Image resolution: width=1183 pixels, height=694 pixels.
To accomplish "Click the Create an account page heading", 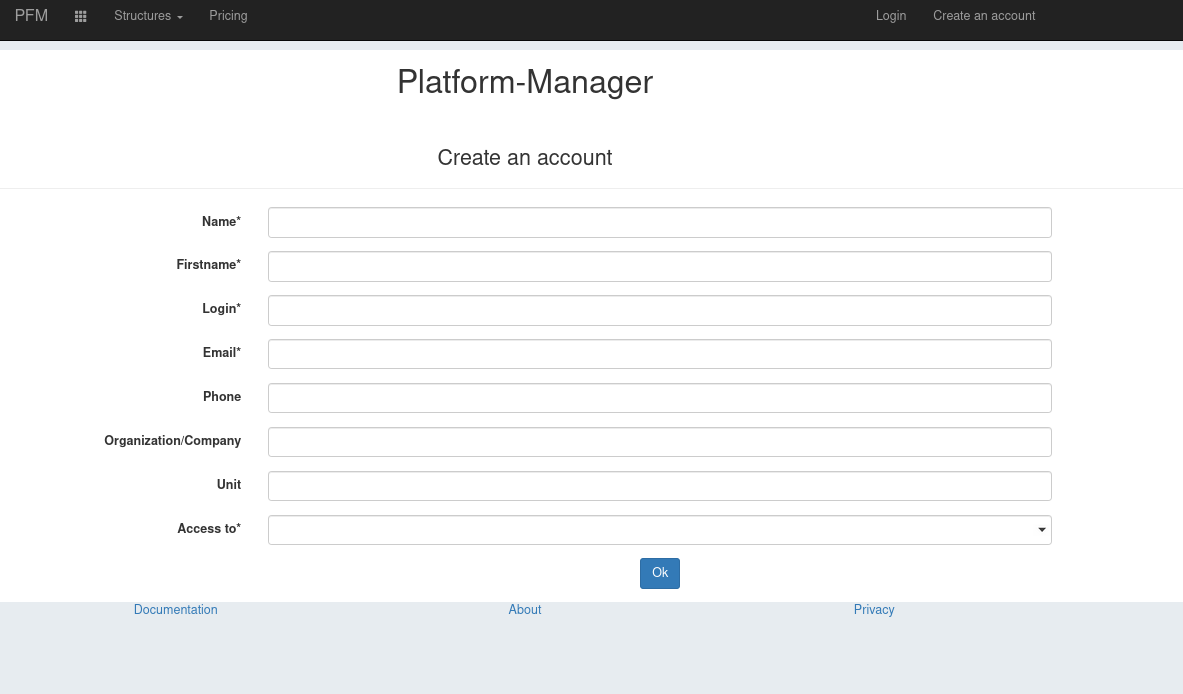I will pos(525,158).
